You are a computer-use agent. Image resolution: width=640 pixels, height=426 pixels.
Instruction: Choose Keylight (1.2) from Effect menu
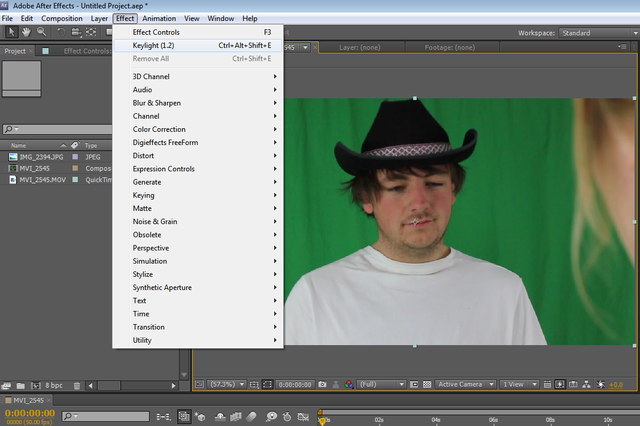[198, 45]
